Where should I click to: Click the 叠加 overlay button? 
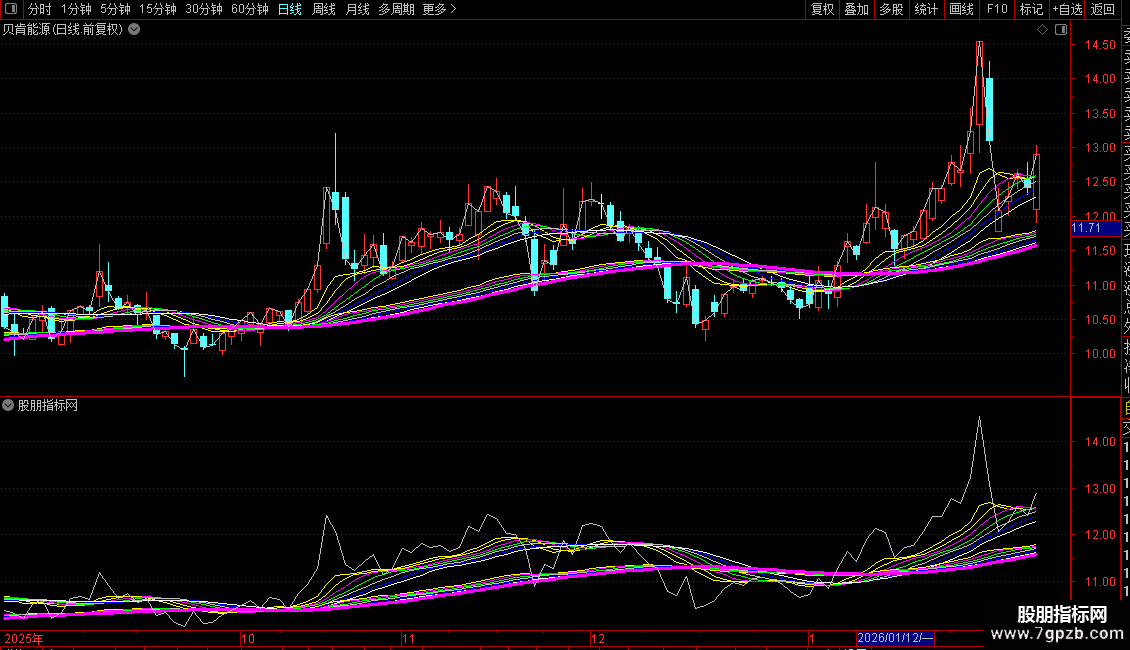pyautogui.click(x=856, y=9)
